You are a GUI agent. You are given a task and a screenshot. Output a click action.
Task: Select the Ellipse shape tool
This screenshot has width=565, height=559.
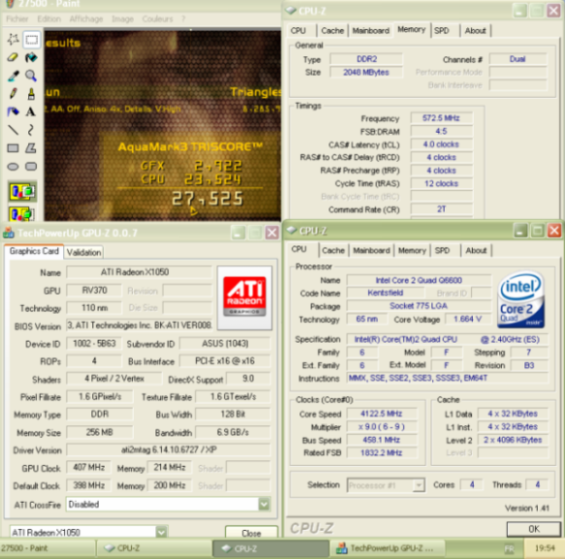point(13,167)
